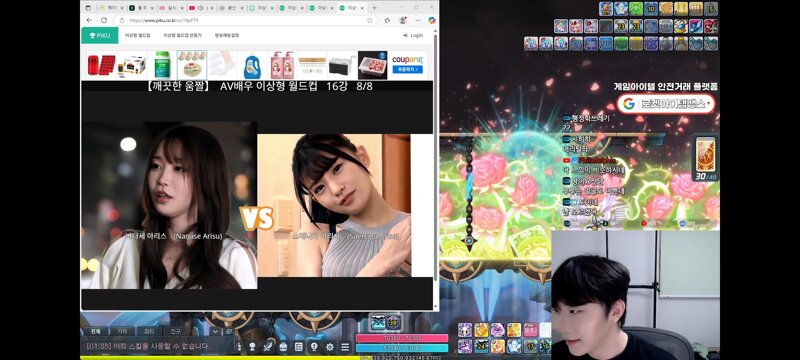The width and height of the screenshot is (800, 360).
Task: Open the browser's three-dot settings menu
Action: (417, 20)
